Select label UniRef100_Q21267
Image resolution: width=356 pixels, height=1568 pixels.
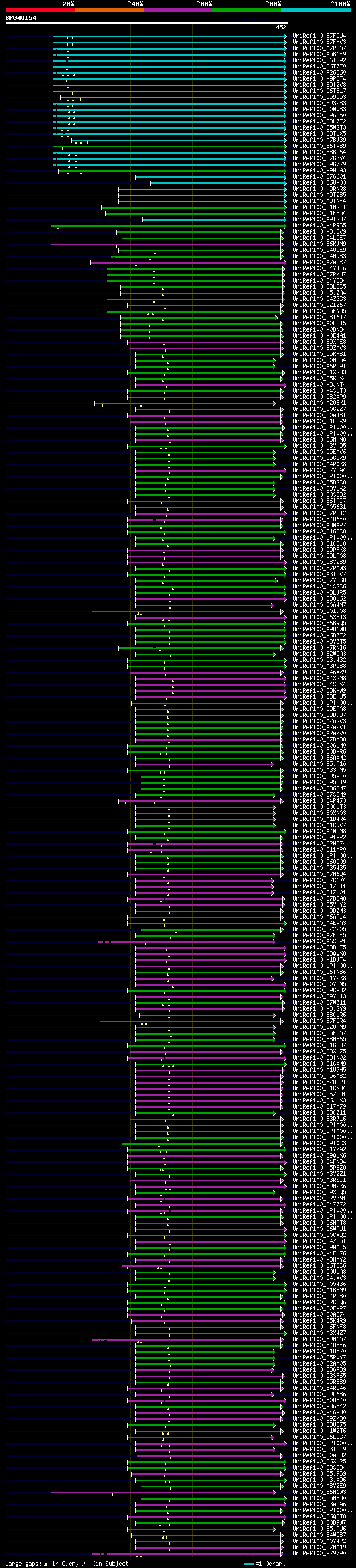(x=319, y=305)
